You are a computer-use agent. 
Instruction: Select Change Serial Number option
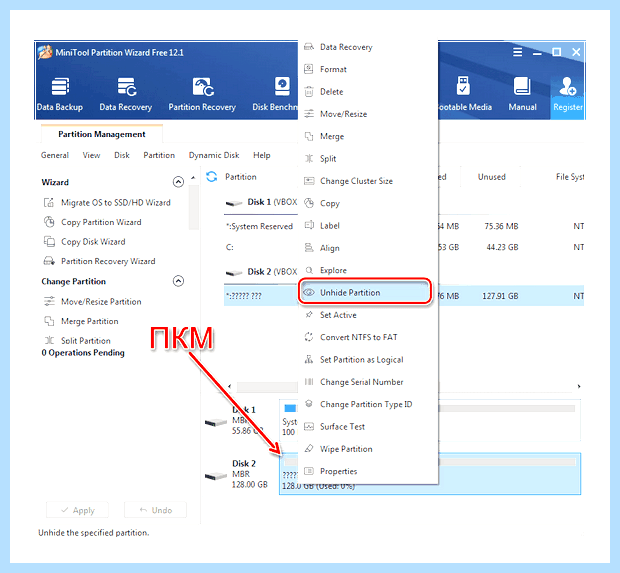tap(368, 382)
